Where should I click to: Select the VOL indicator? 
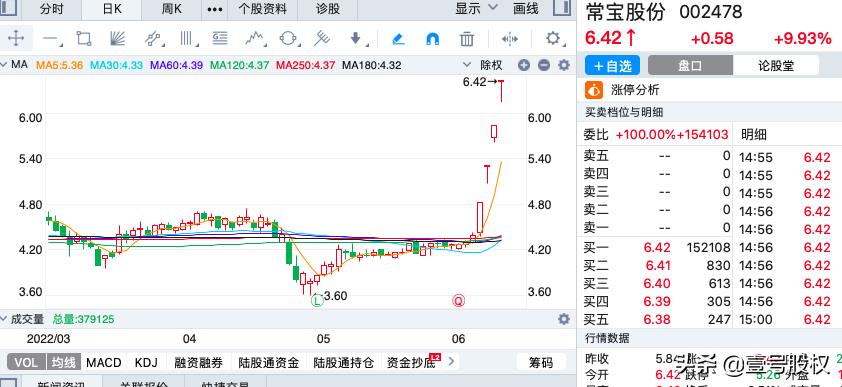[x=26, y=362]
